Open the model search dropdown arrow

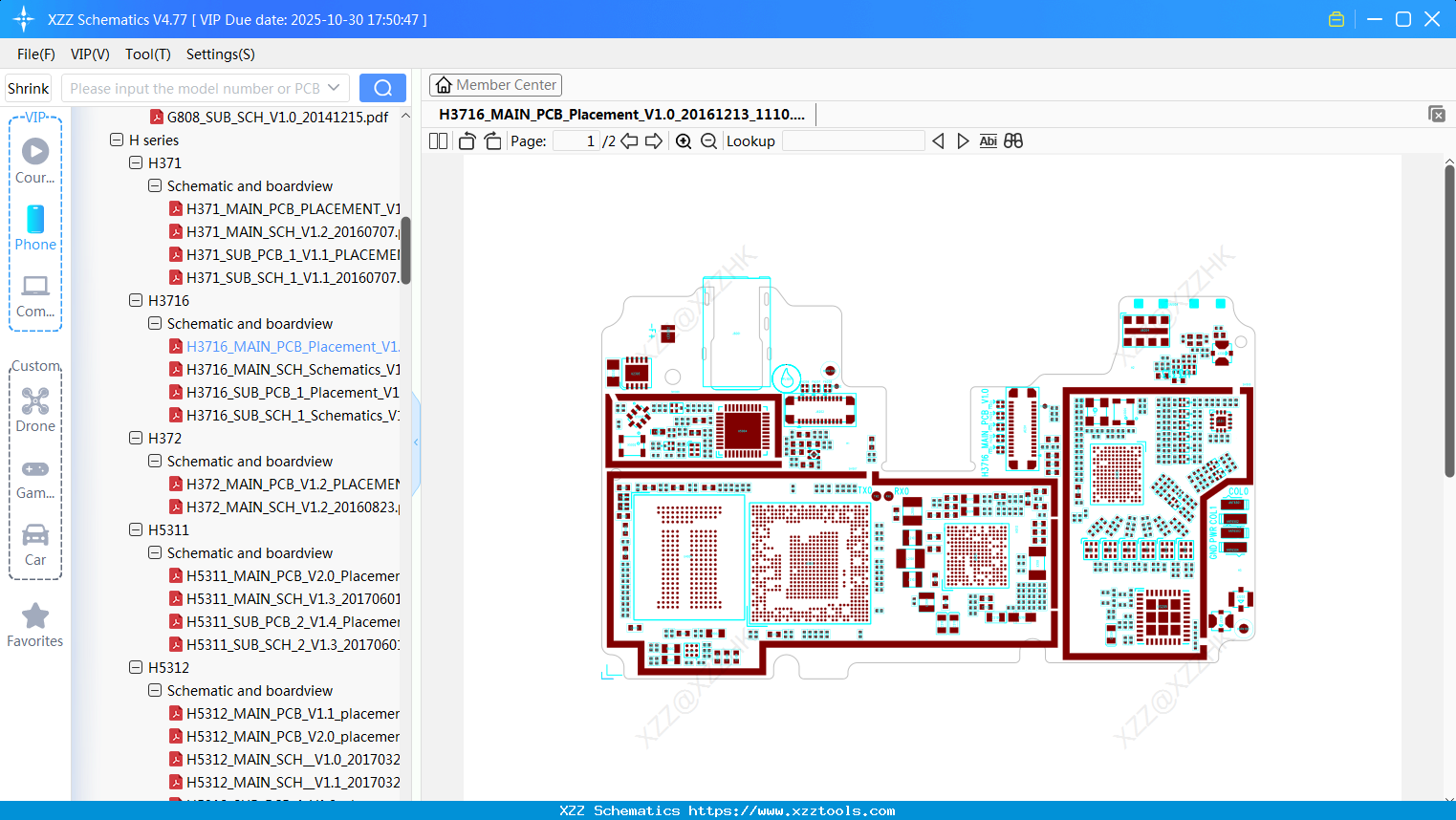[x=334, y=87]
